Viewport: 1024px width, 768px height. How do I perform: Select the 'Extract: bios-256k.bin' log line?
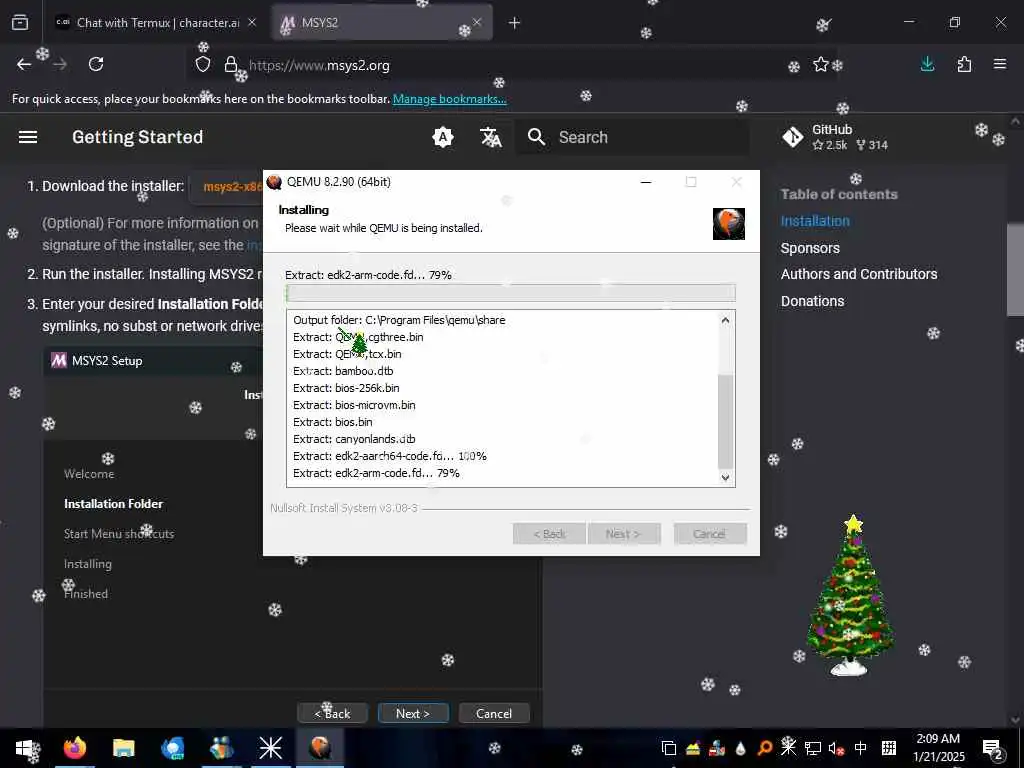pos(346,388)
